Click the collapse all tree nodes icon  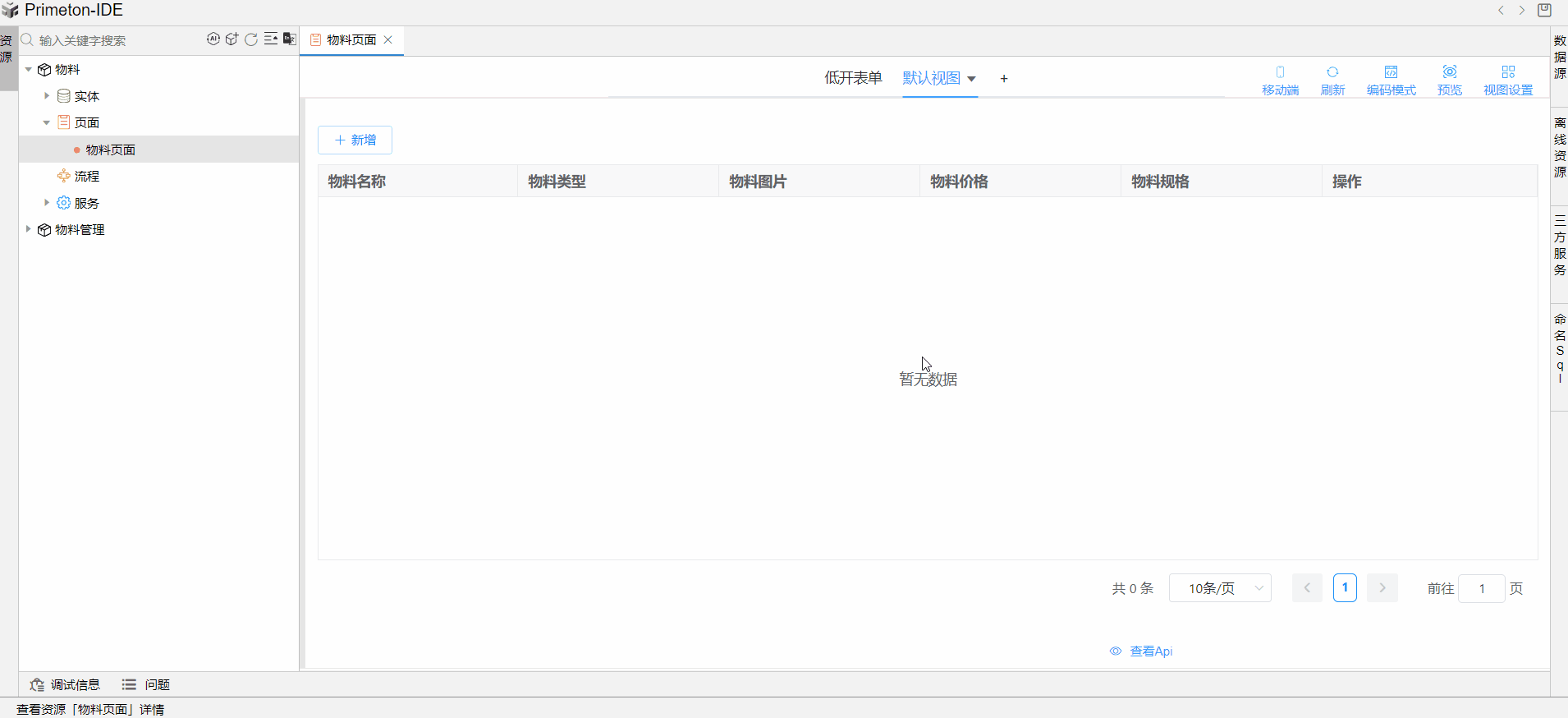270,39
